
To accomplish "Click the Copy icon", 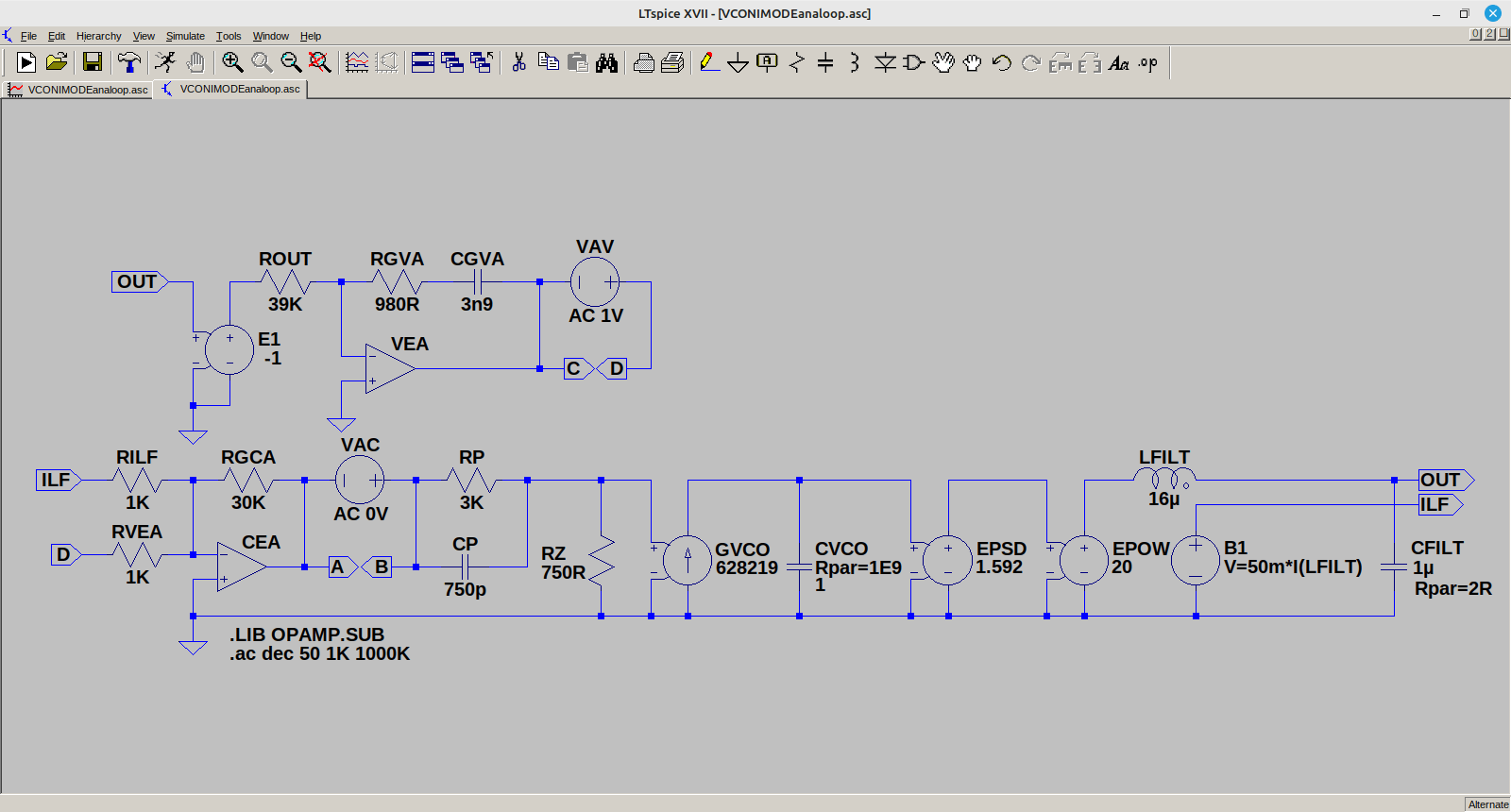I will click(x=548, y=62).
